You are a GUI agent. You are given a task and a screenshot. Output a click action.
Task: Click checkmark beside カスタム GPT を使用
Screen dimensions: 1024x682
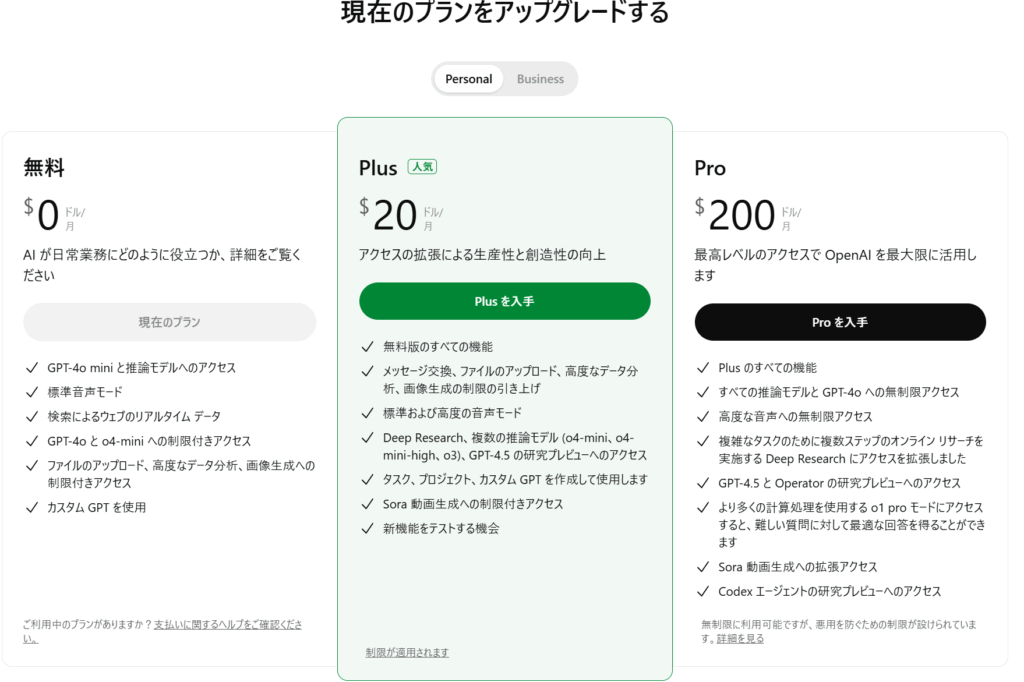(31, 508)
